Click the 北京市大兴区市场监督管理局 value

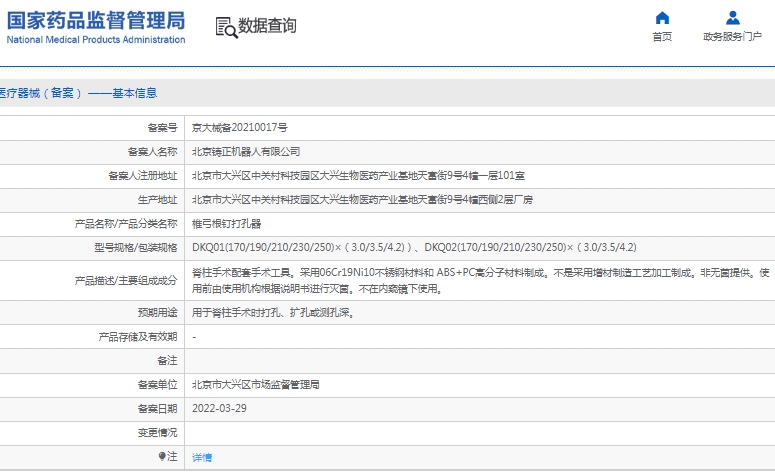(256, 385)
